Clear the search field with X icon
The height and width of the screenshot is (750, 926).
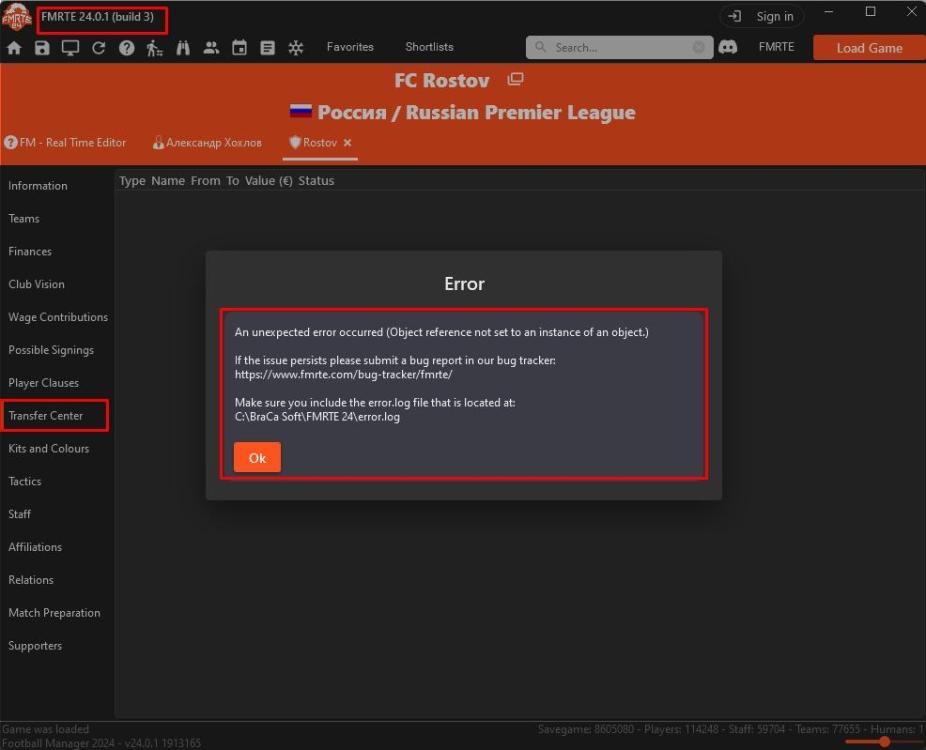[699, 47]
